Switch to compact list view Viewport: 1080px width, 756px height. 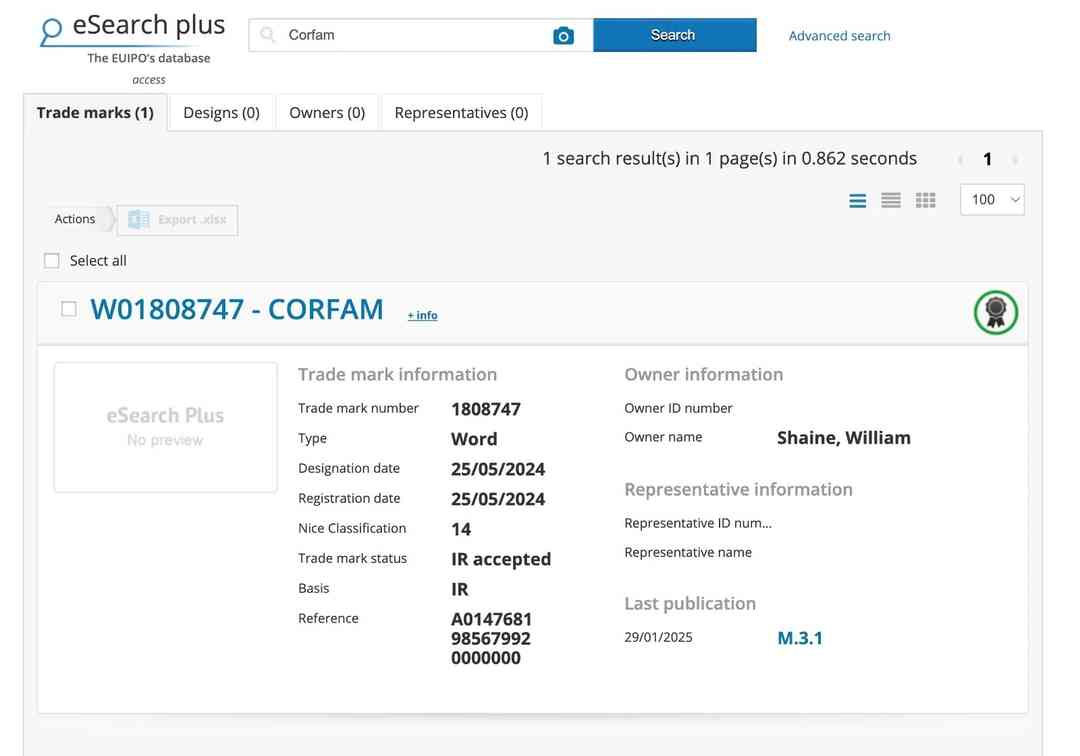[x=891, y=201]
